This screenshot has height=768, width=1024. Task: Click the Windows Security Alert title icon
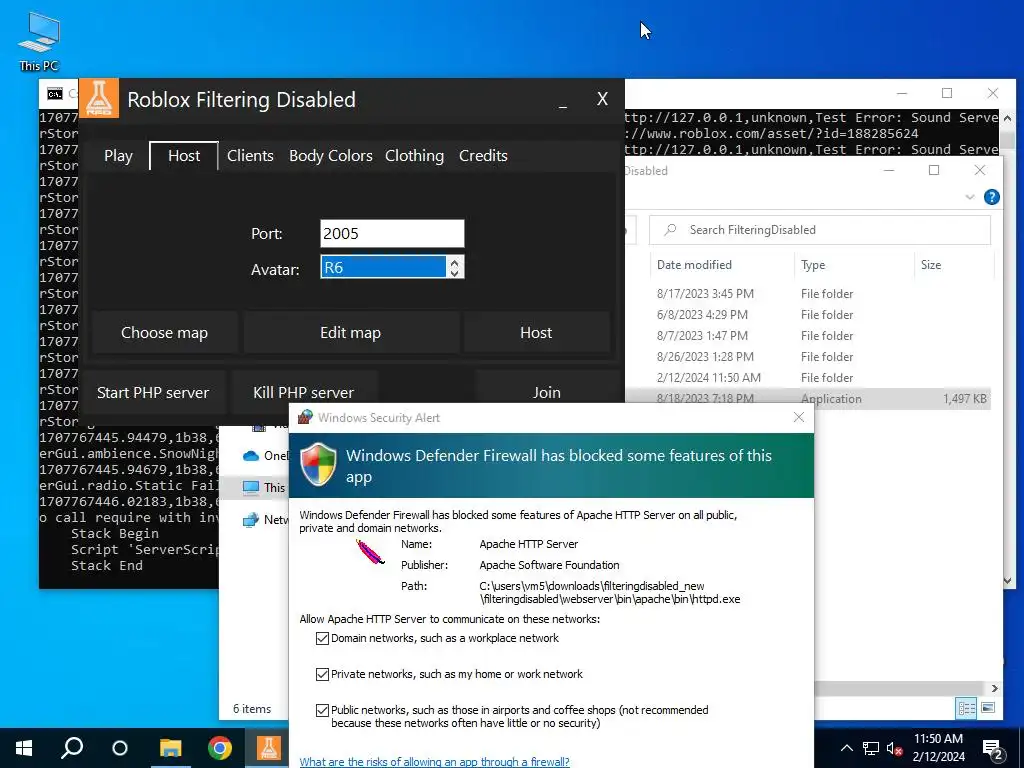305,417
